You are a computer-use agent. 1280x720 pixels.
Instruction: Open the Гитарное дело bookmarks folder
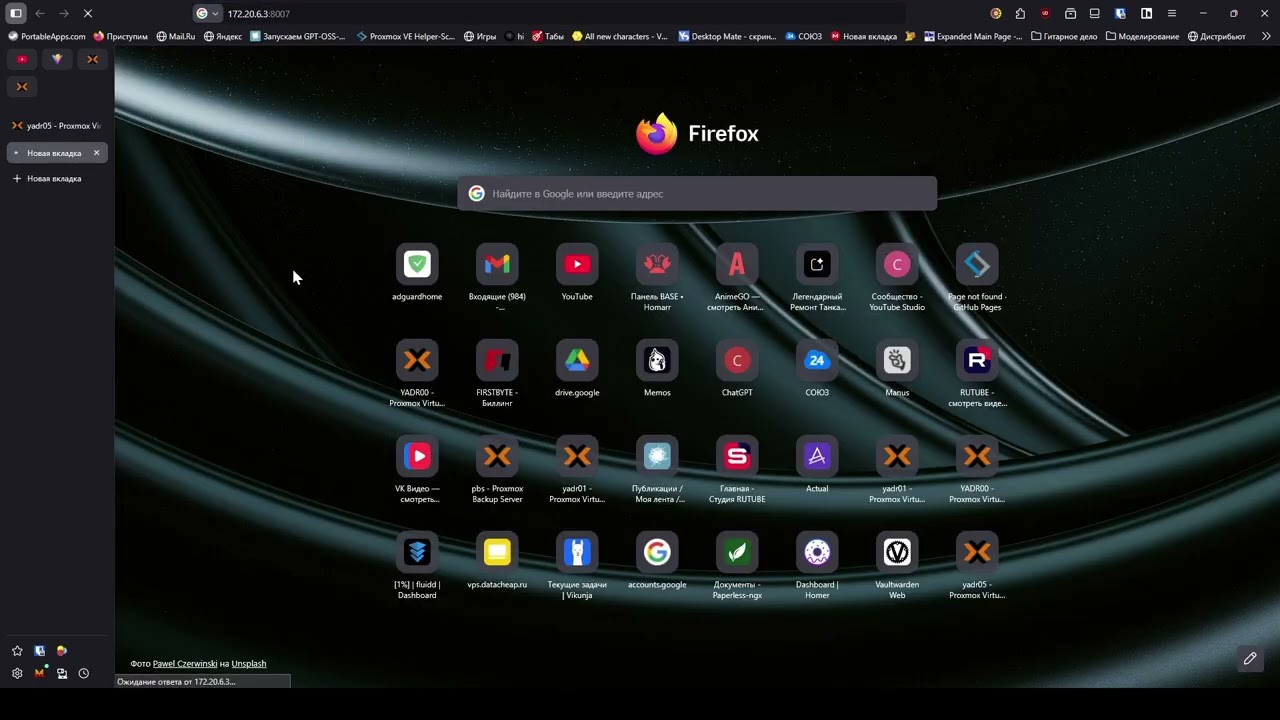pos(1064,36)
